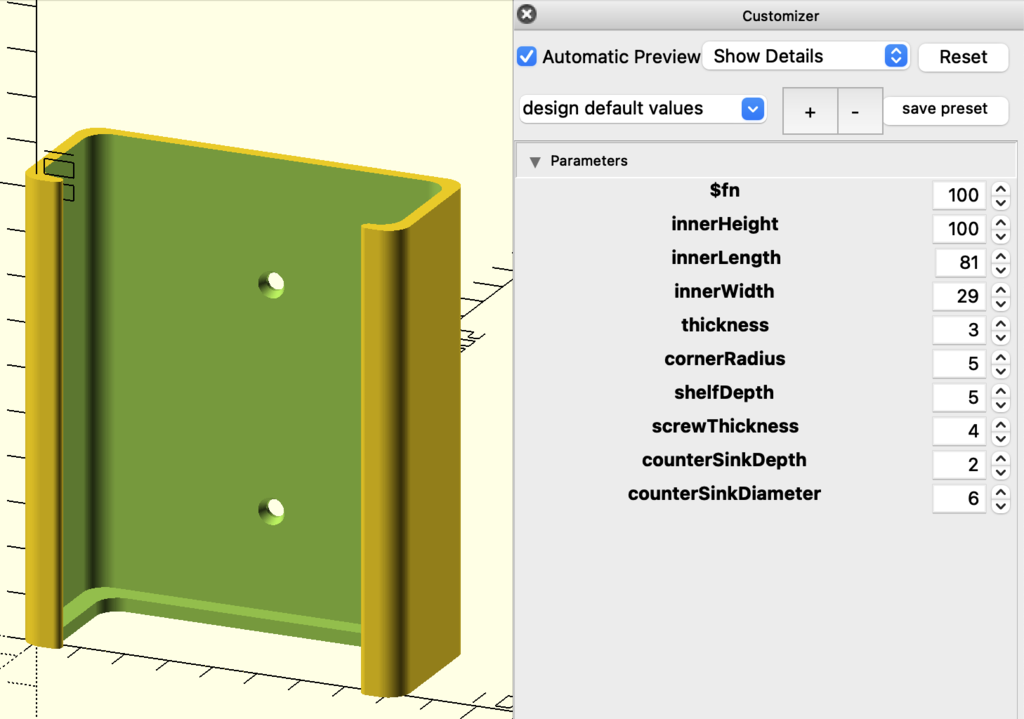The image size is (1024, 719).
Task: Increment the thickness value stepper
Action: pos(1000,324)
